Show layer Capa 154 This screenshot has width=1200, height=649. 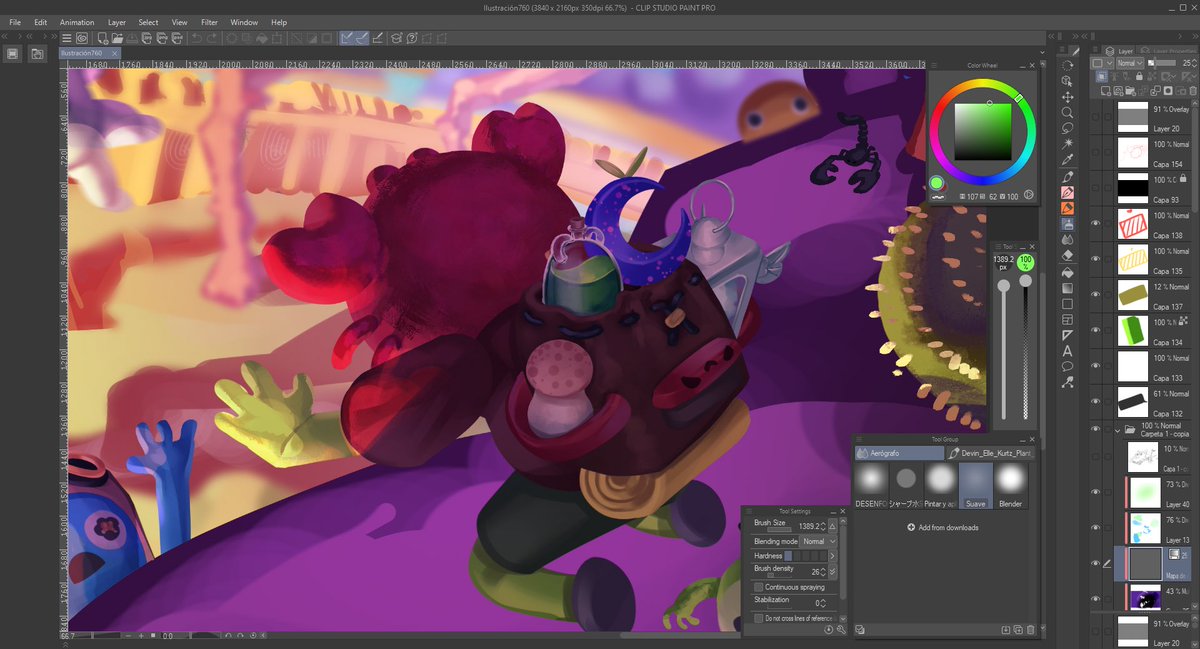click(1095, 152)
